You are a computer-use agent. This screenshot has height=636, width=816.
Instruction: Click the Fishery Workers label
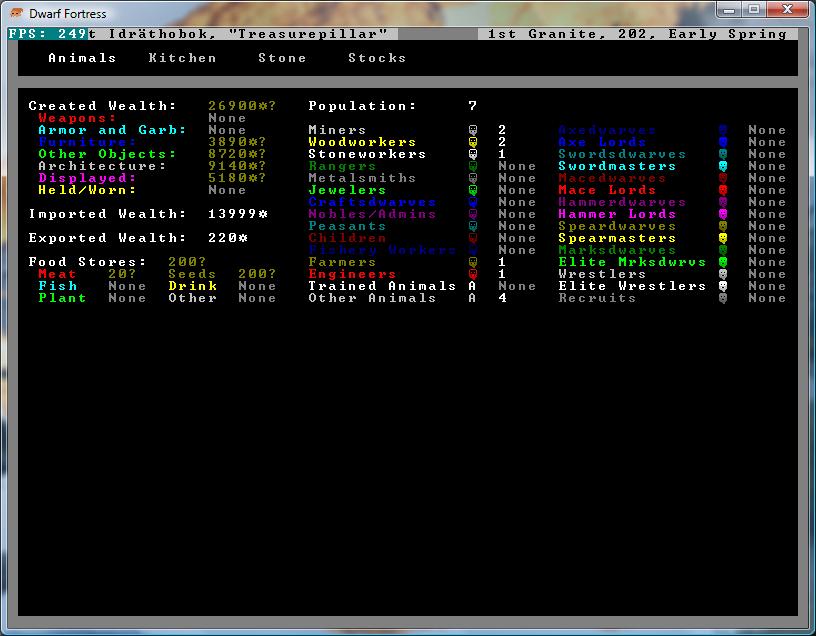pyautogui.click(x=382, y=250)
